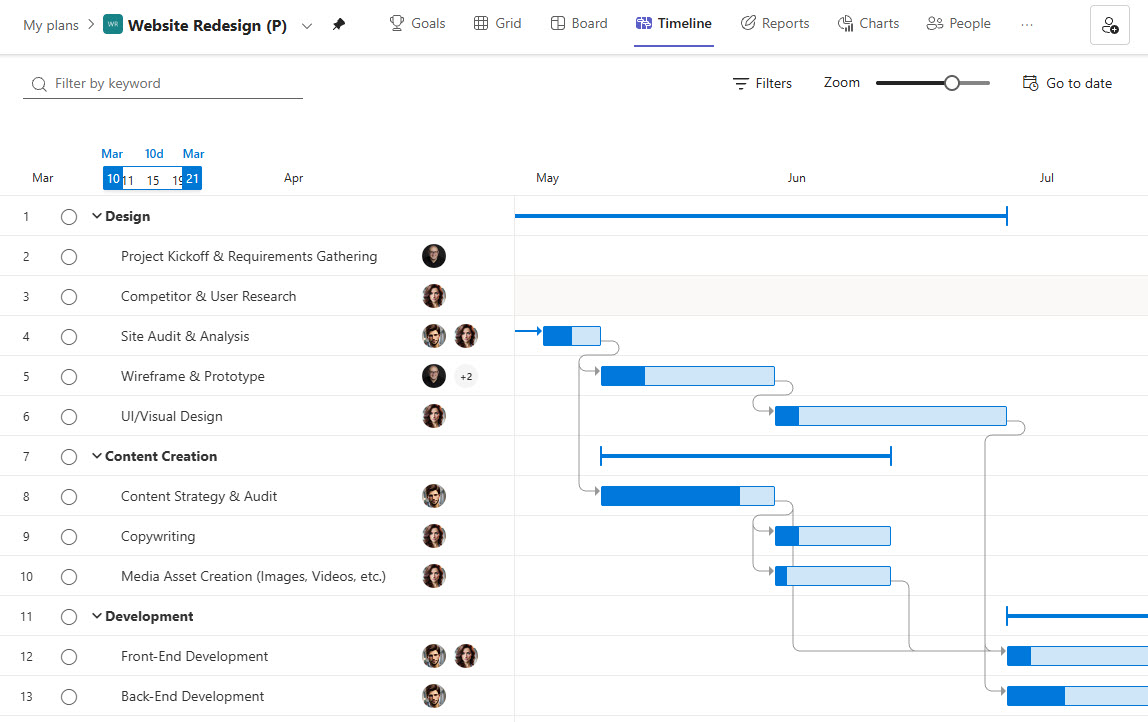Click the UI/Visual Design Gantt bar

[x=890, y=416]
